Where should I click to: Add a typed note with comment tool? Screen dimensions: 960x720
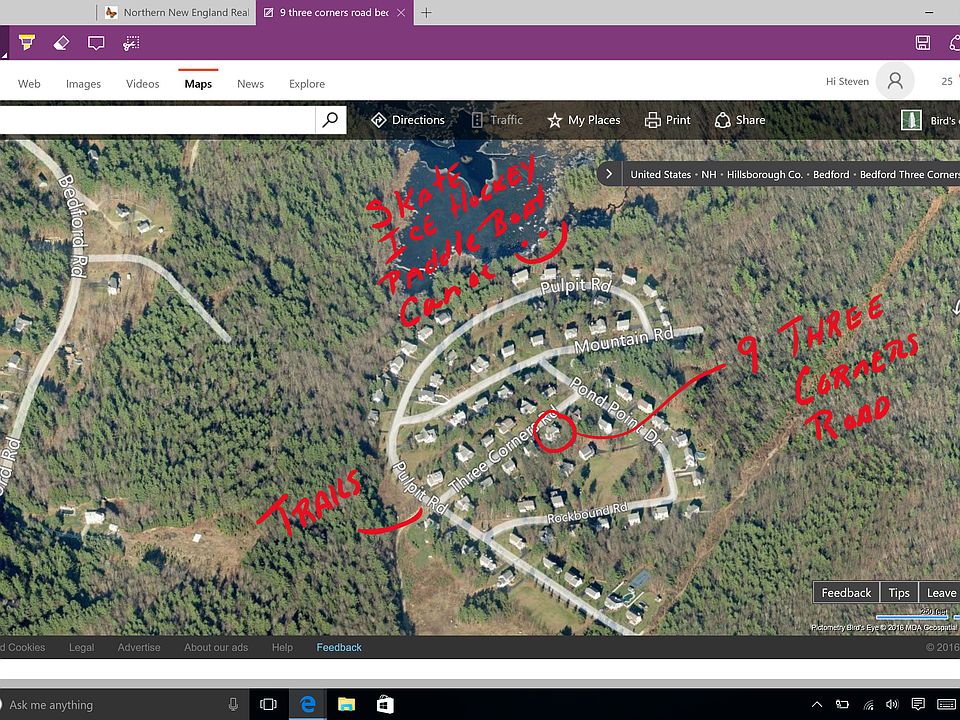96,43
